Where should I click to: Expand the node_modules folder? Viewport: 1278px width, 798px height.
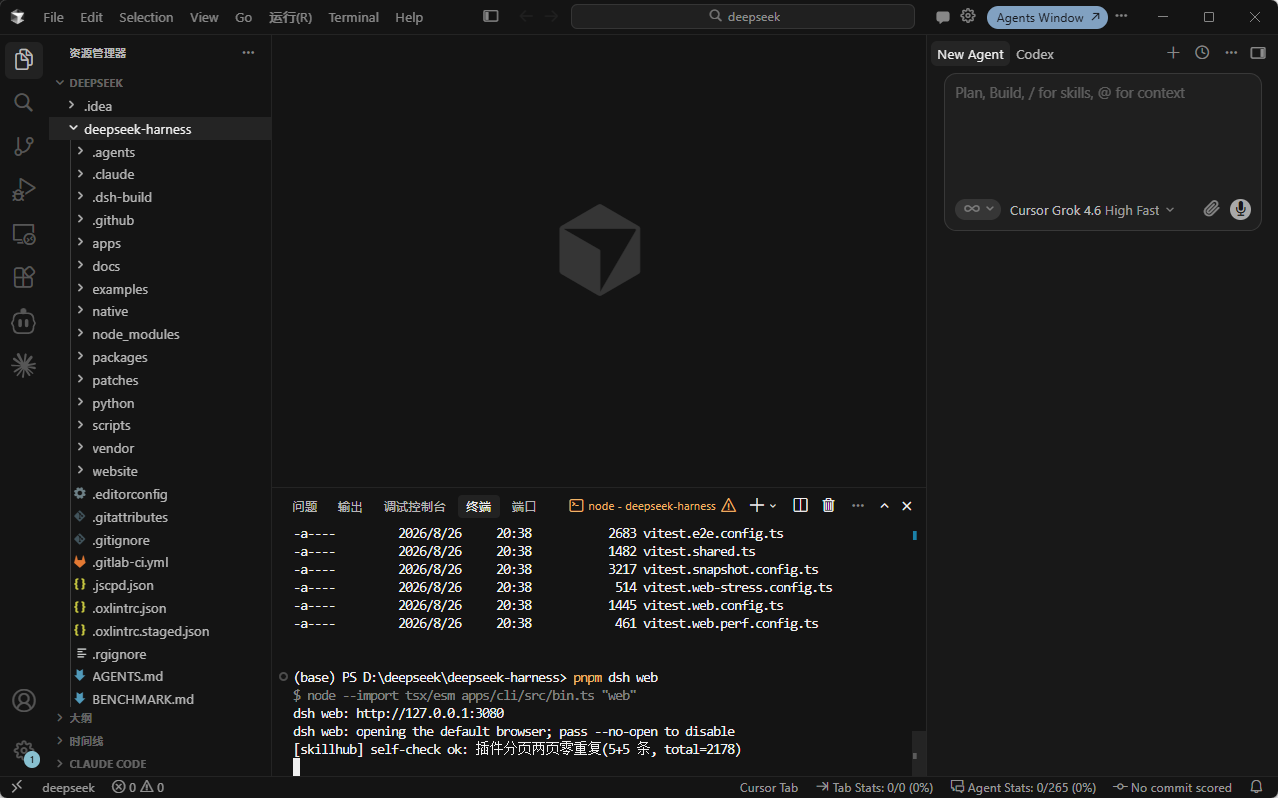pyautogui.click(x=160, y=334)
